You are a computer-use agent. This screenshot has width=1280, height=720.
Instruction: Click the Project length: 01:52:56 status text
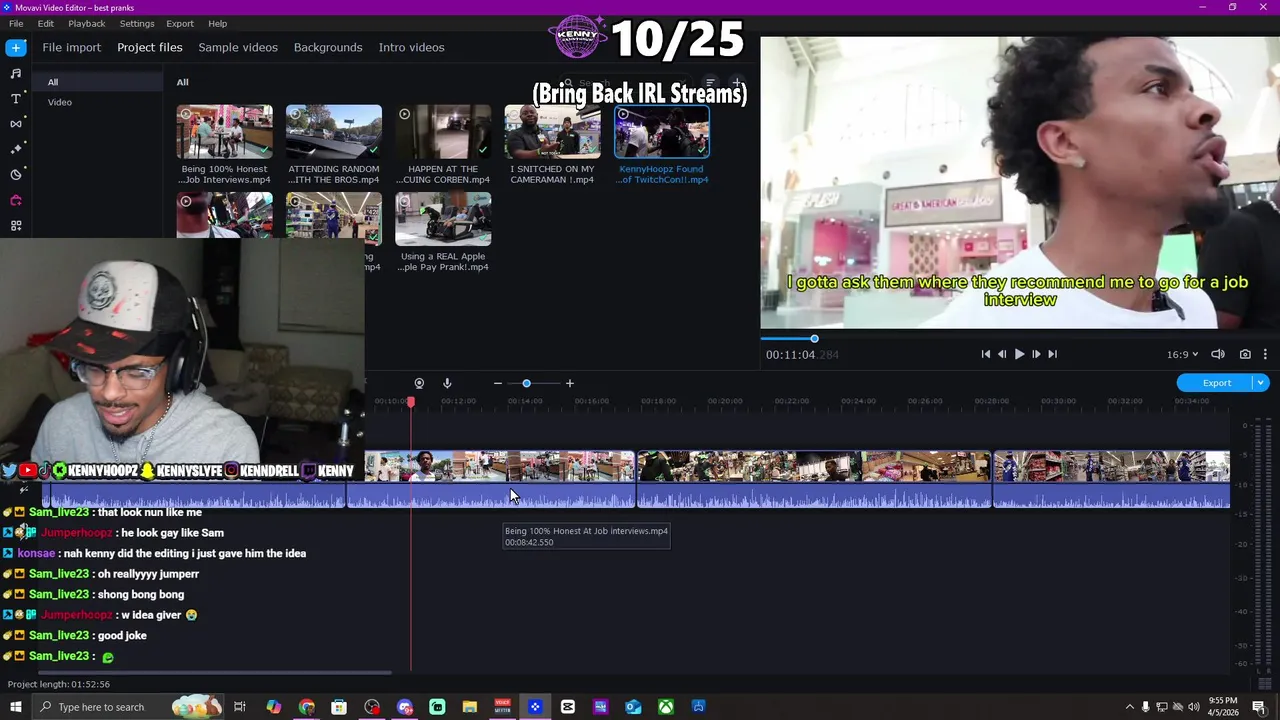(59, 684)
